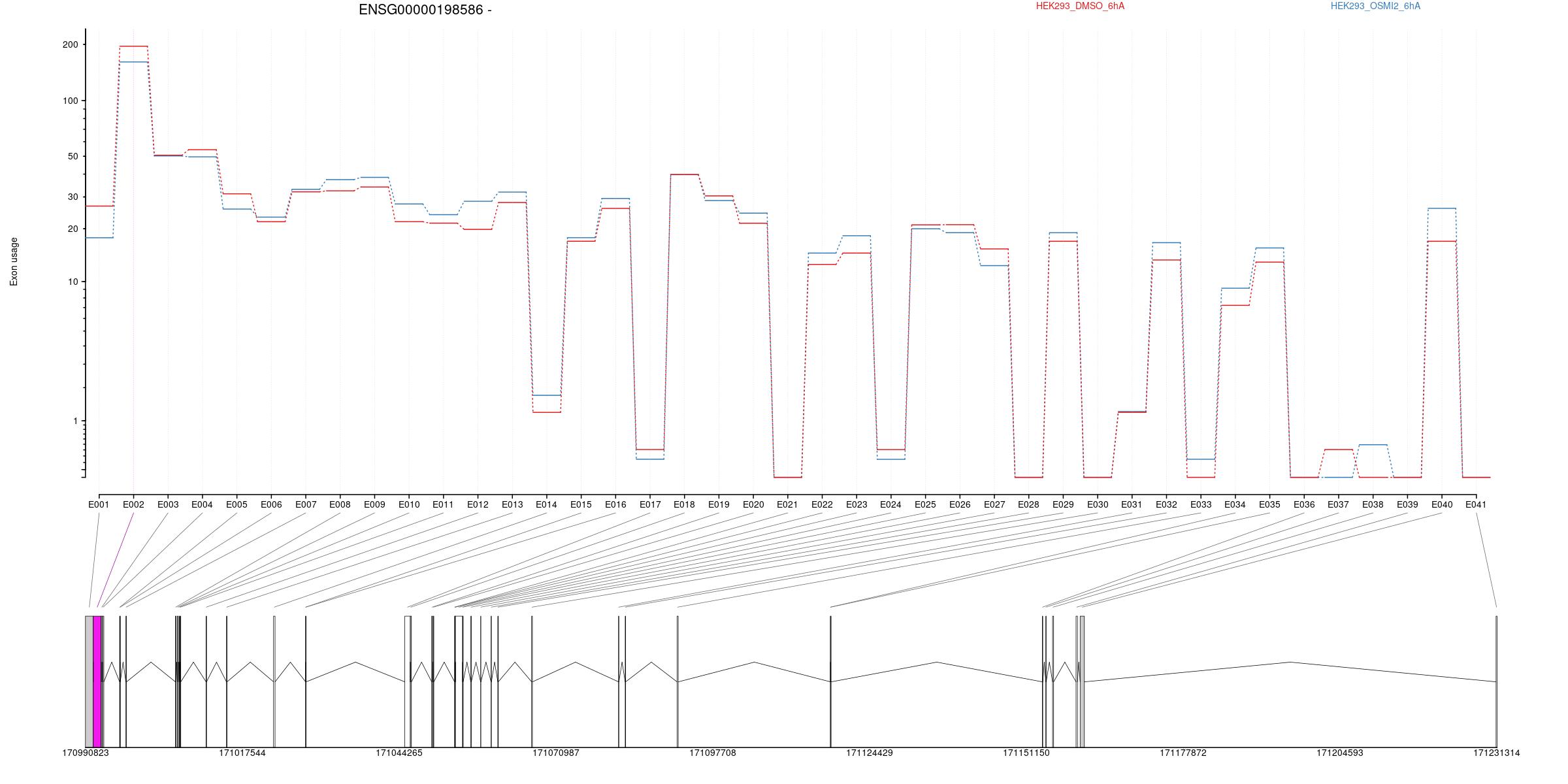Click the 20 y-axis tick label
Viewport: 1568px width, 784px height.
[73, 229]
